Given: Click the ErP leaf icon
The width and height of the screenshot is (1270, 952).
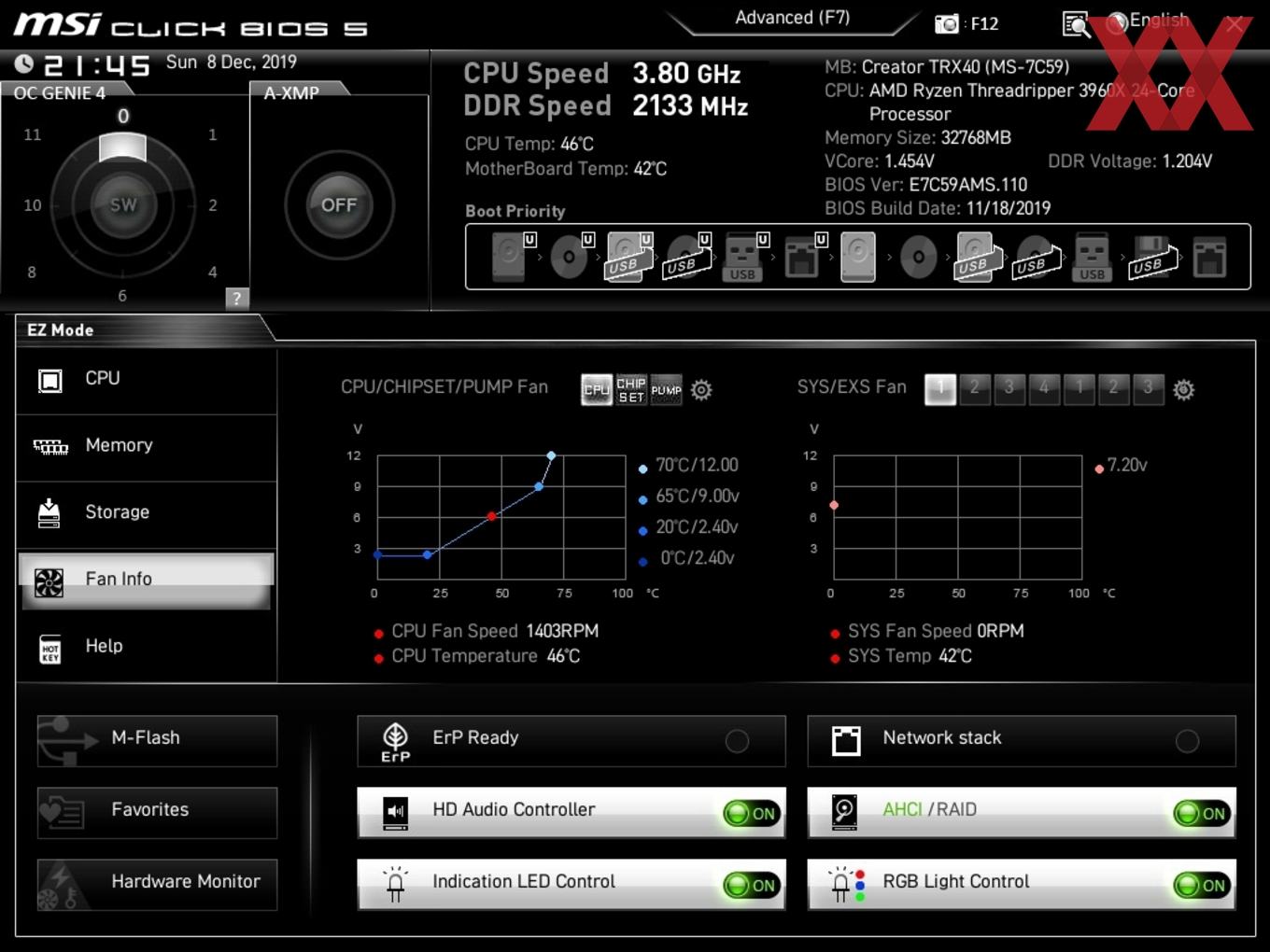Looking at the screenshot, I should pyautogui.click(x=395, y=741).
